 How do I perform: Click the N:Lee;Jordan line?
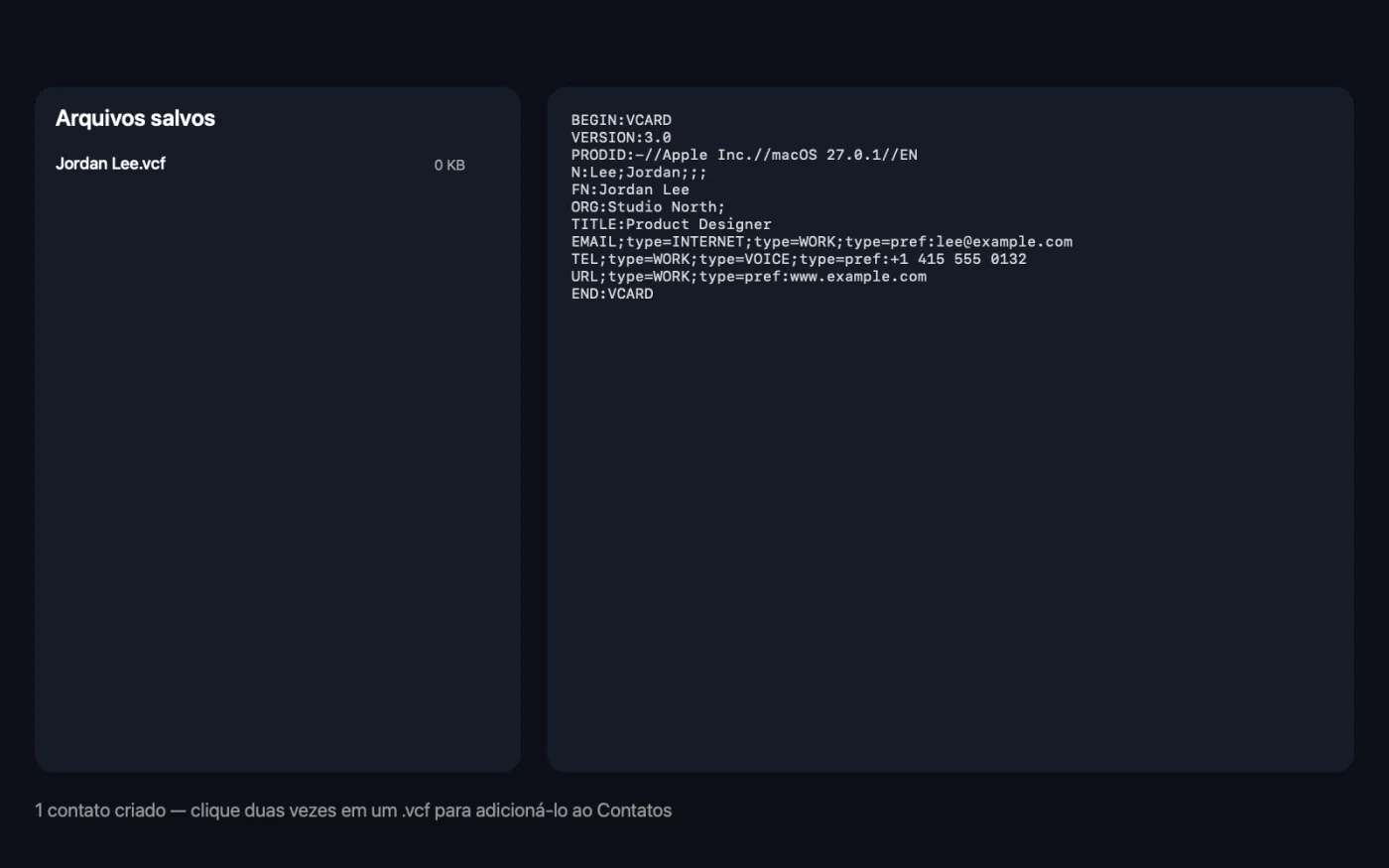click(639, 173)
